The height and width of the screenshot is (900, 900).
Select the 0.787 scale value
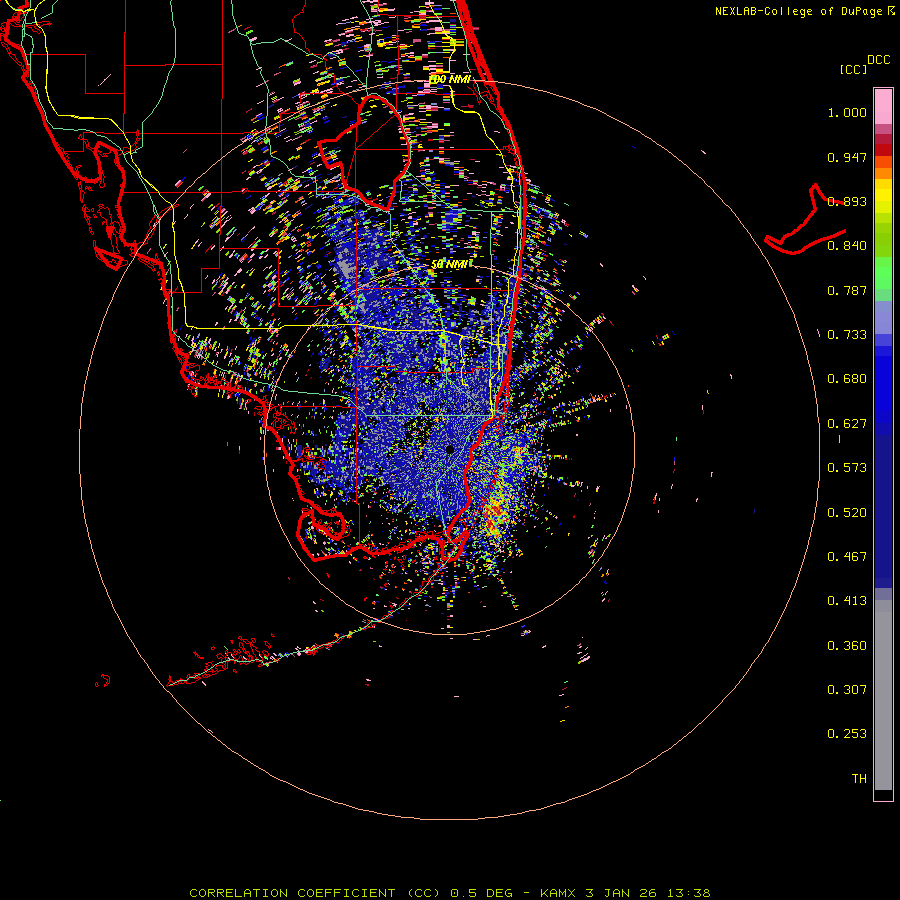(847, 290)
